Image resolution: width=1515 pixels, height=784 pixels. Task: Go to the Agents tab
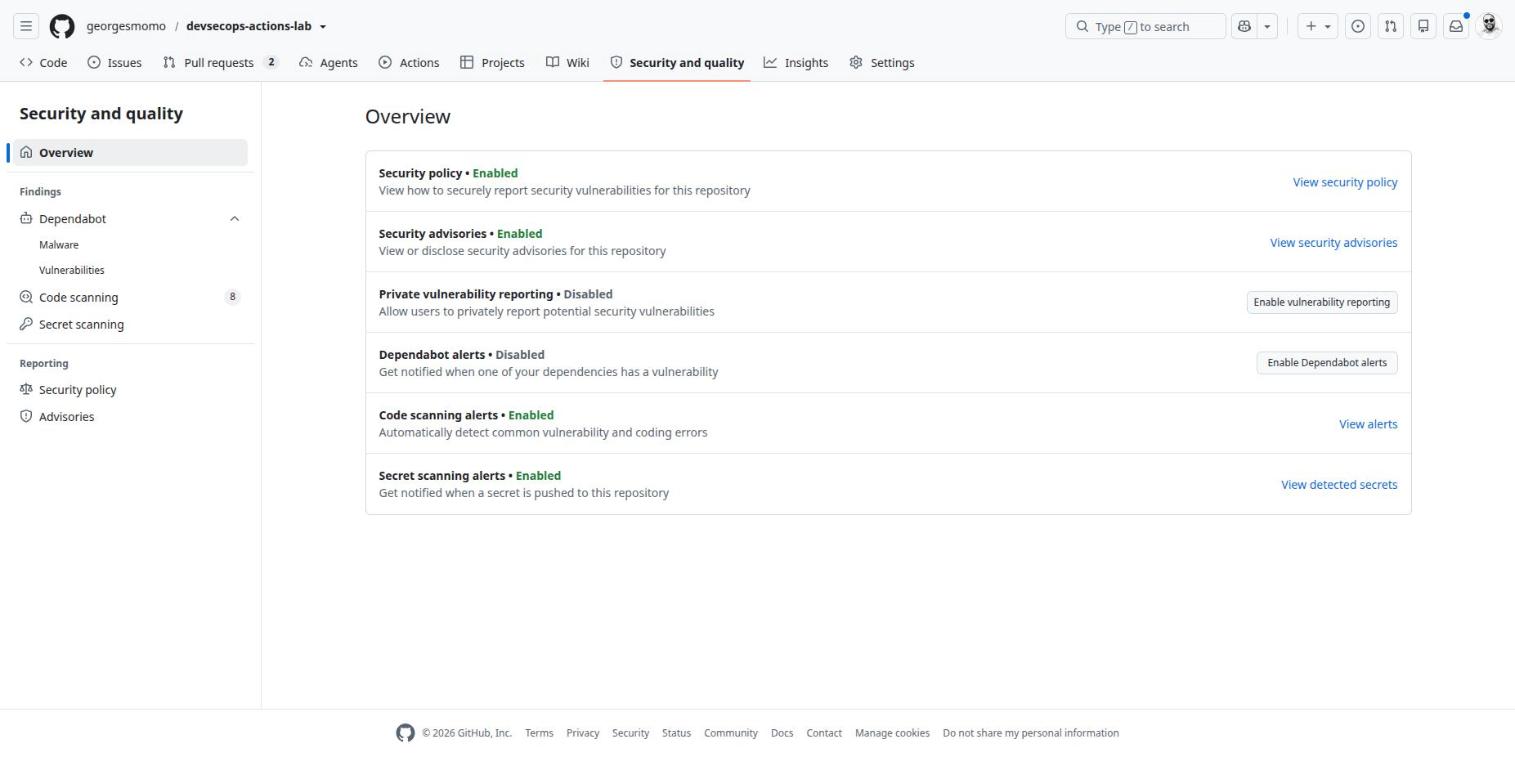click(x=328, y=62)
